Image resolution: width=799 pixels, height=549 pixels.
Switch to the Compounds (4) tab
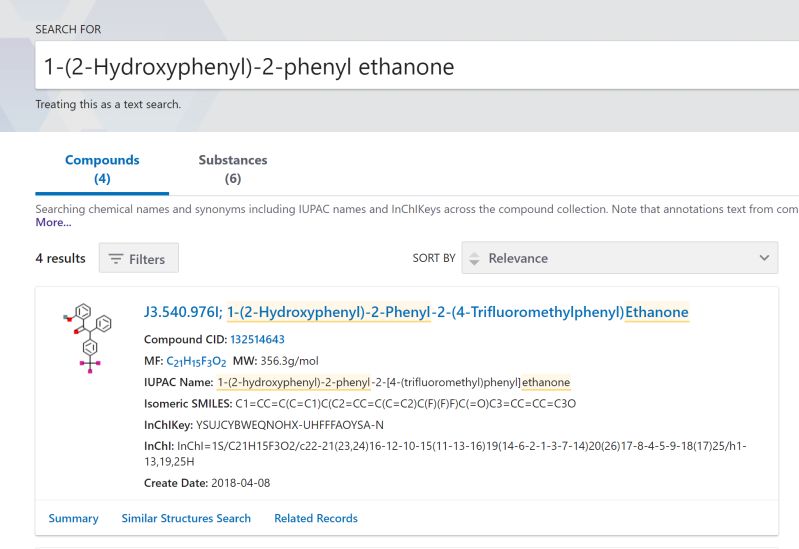tap(102, 169)
